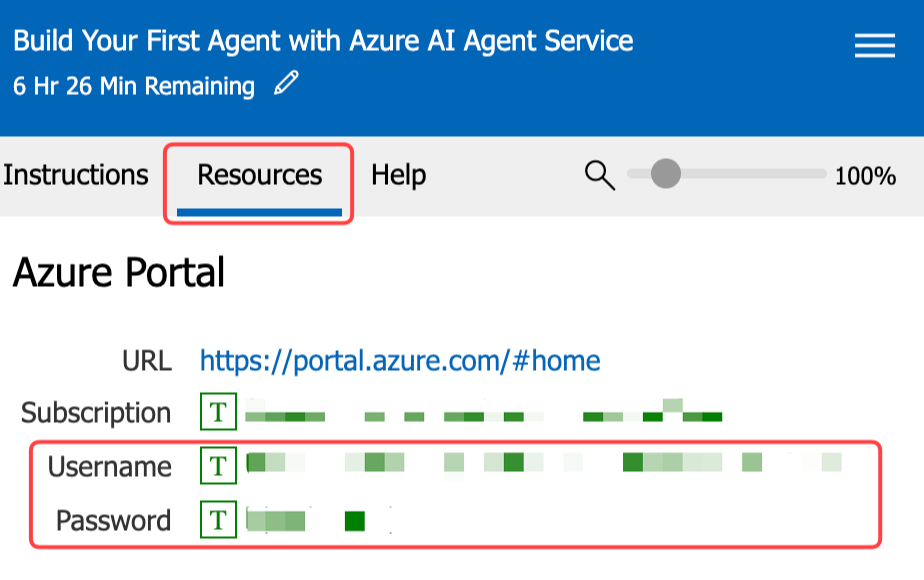Click the magnifying glass search icon

(x=600, y=175)
